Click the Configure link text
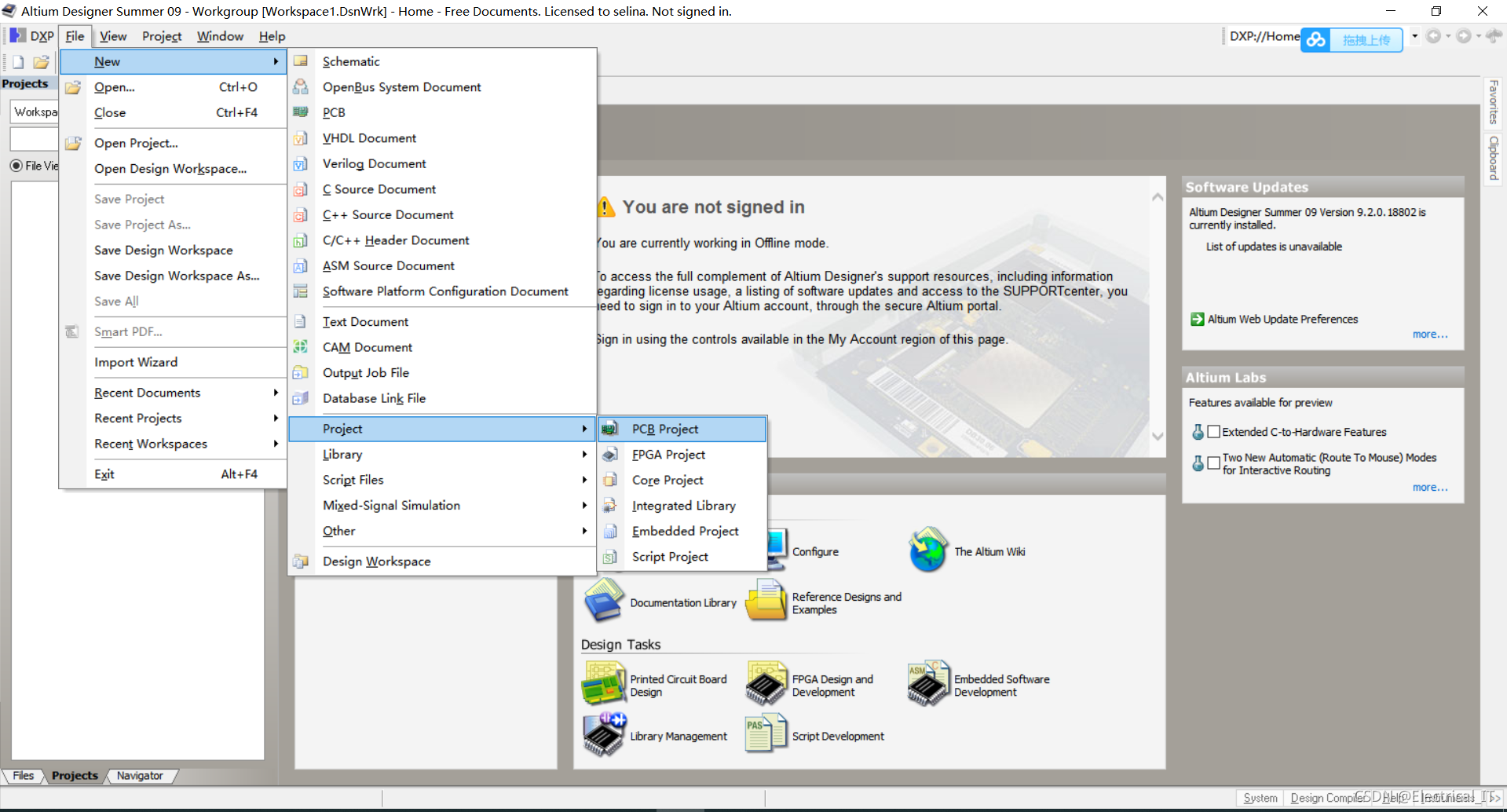Image resolution: width=1507 pixels, height=812 pixels. (x=815, y=552)
